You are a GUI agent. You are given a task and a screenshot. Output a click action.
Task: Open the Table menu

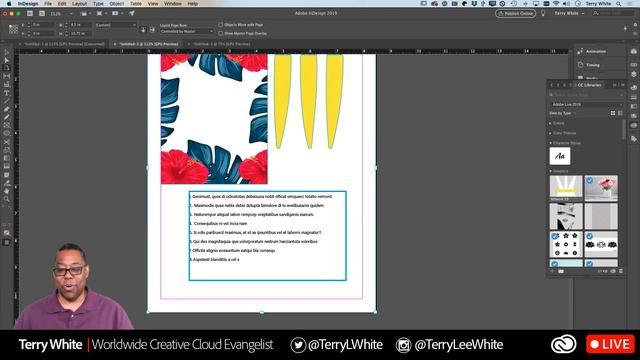click(136, 4)
